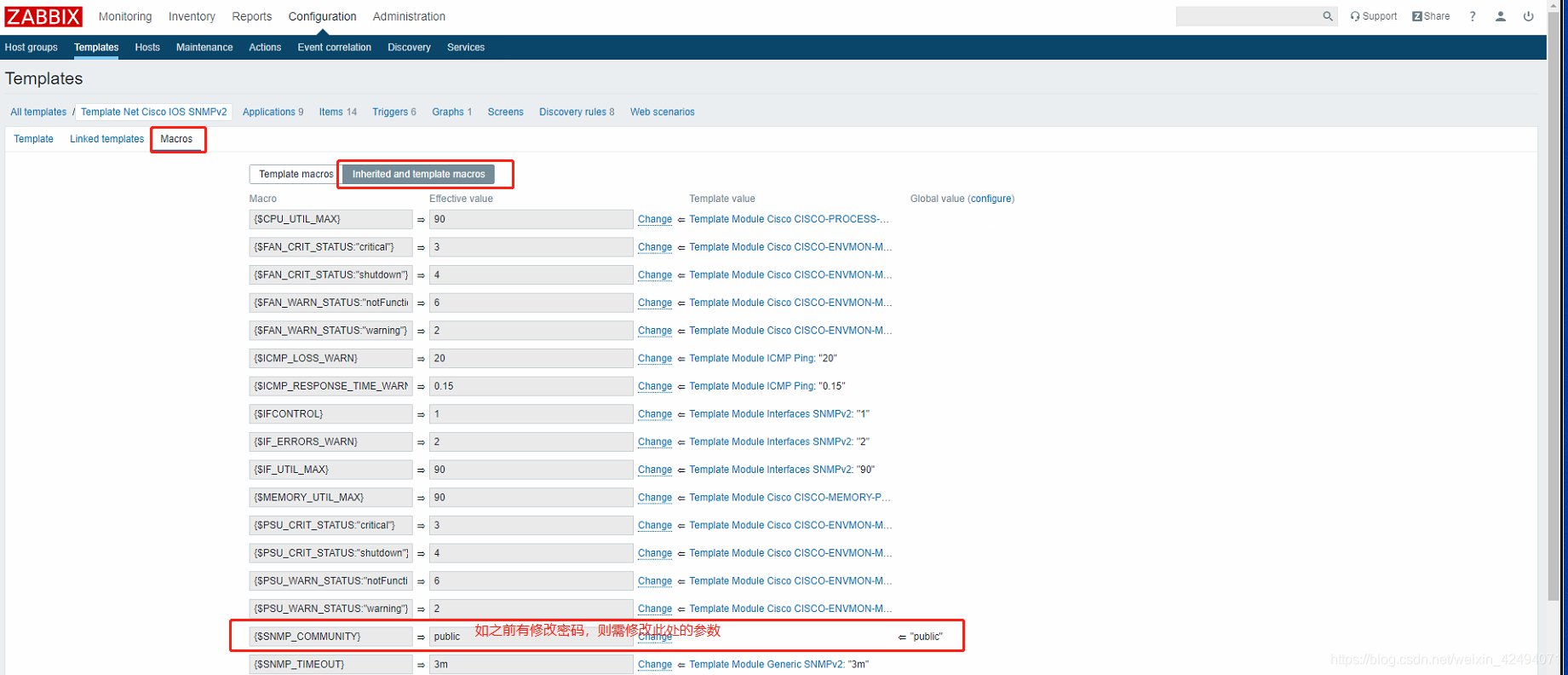Open Discovery rules 8 link
Screen dimensions: 1568x675
coord(577,112)
